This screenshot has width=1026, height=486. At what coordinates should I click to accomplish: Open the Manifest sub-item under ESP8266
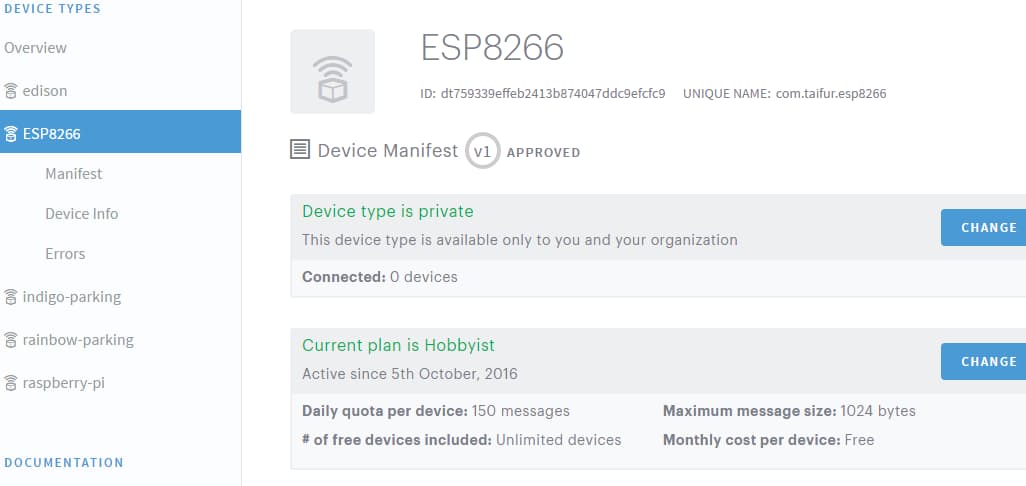73,174
